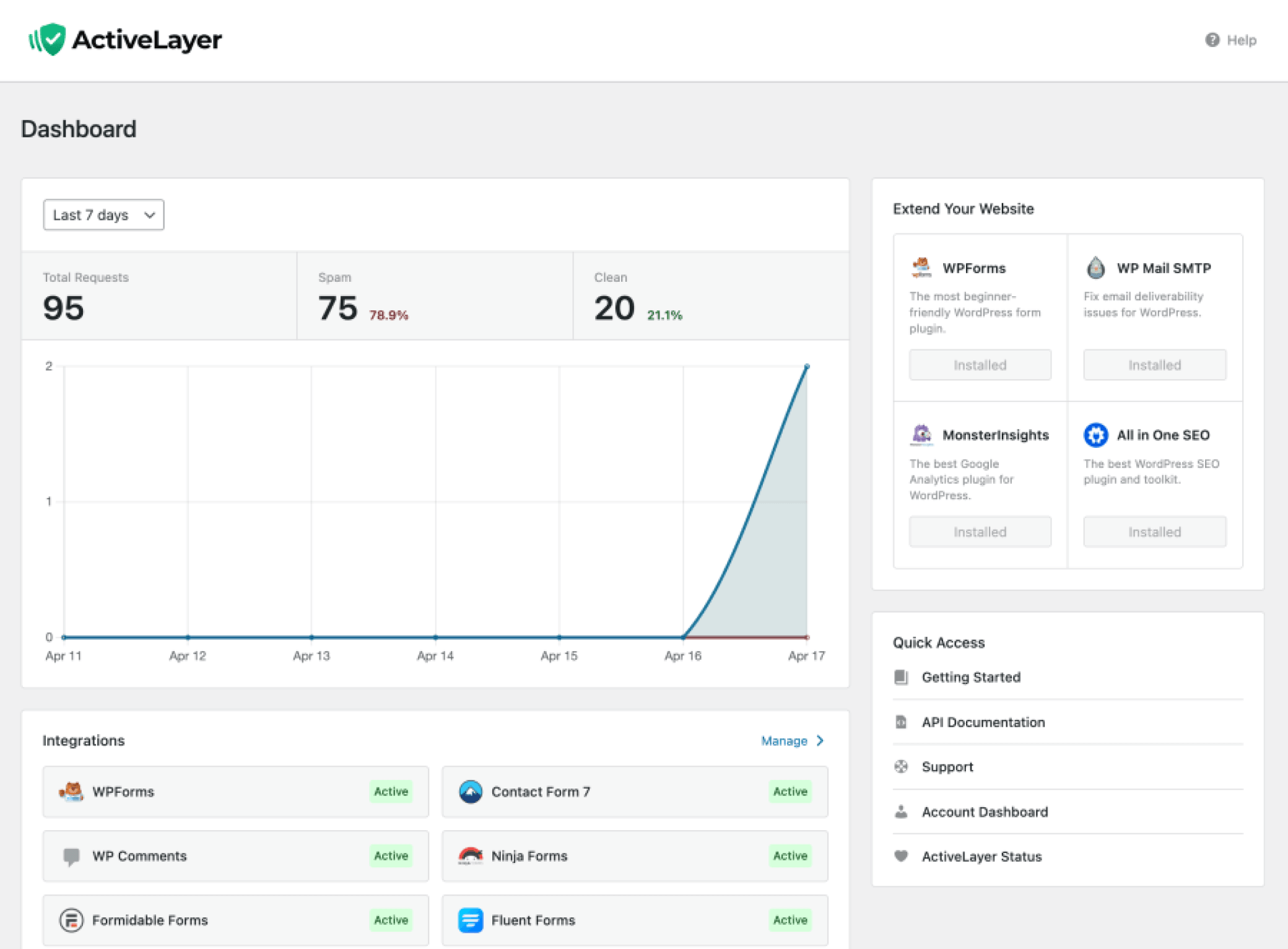
Task: Click the All in One SEO gear icon
Action: coord(1095,435)
